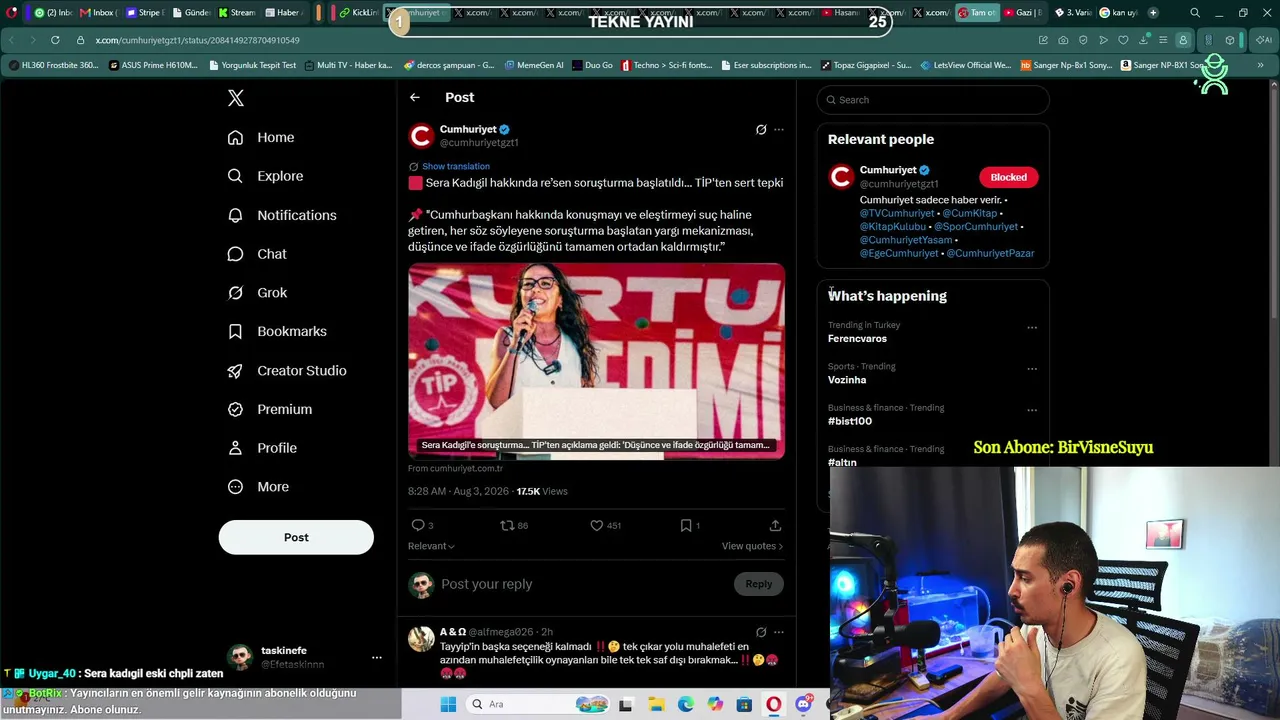Image resolution: width=1280 pixels, height=720 pixels.
Task: Click the X Search box
Action: click(933, 100)
